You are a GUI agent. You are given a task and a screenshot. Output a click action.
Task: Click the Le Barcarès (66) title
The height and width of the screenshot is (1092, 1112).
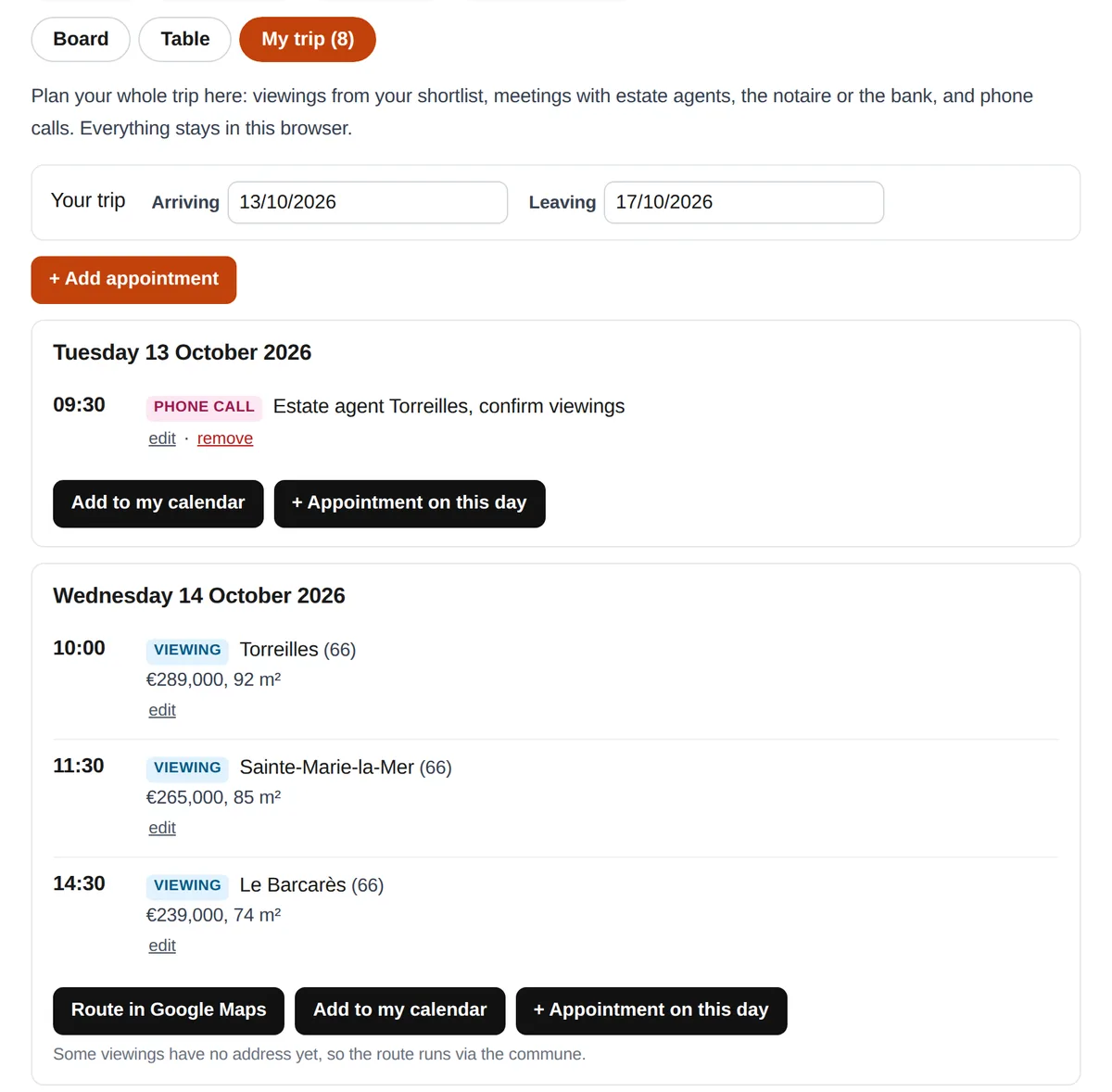coord(311,885)
